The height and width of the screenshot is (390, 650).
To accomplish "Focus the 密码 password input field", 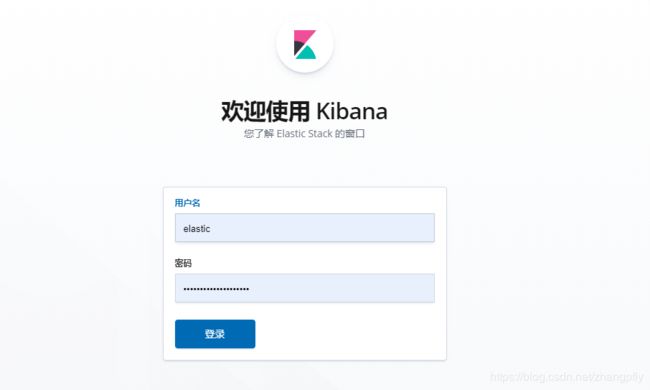I will click(x=305, y=288).
